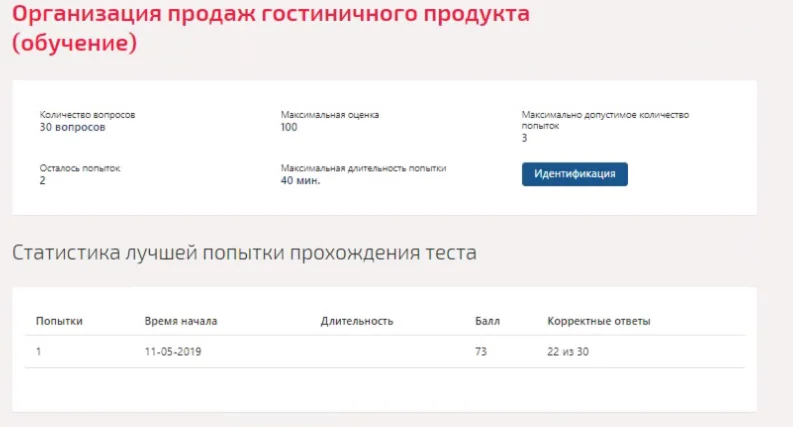Select the score 73 cell
The height and width of the screenshot is (427, 793).
click(481, 352)
